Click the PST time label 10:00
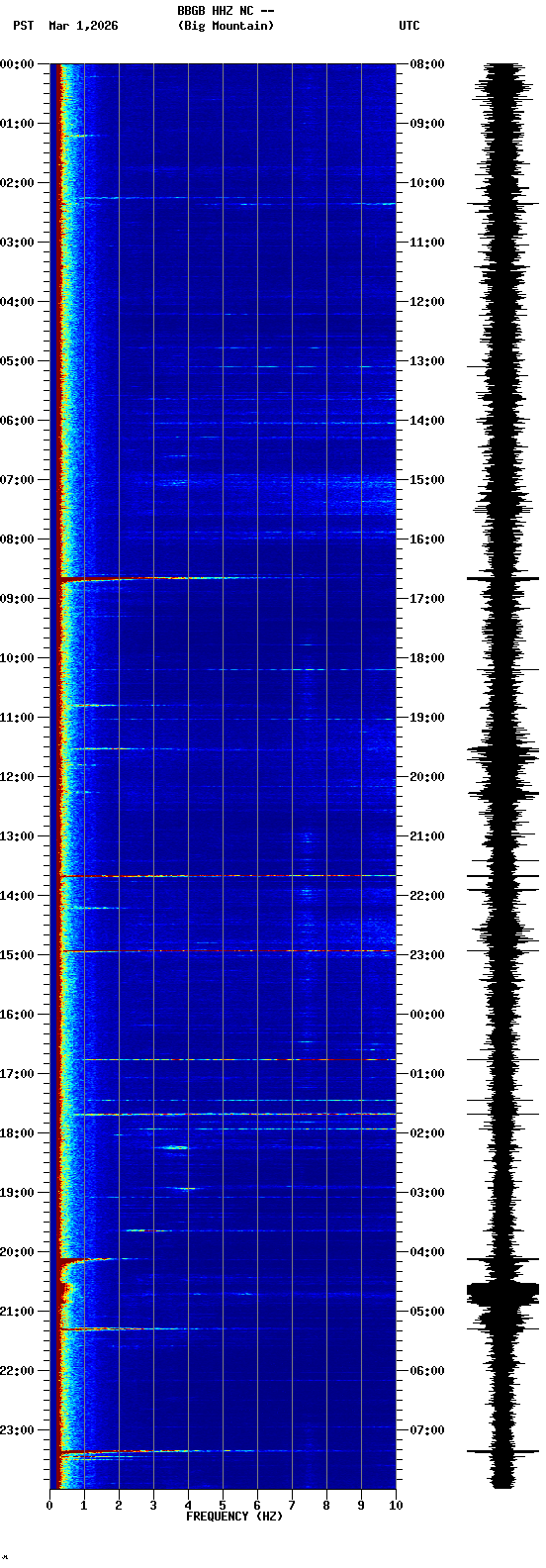 pyautogui.click(x=17, y=658)
